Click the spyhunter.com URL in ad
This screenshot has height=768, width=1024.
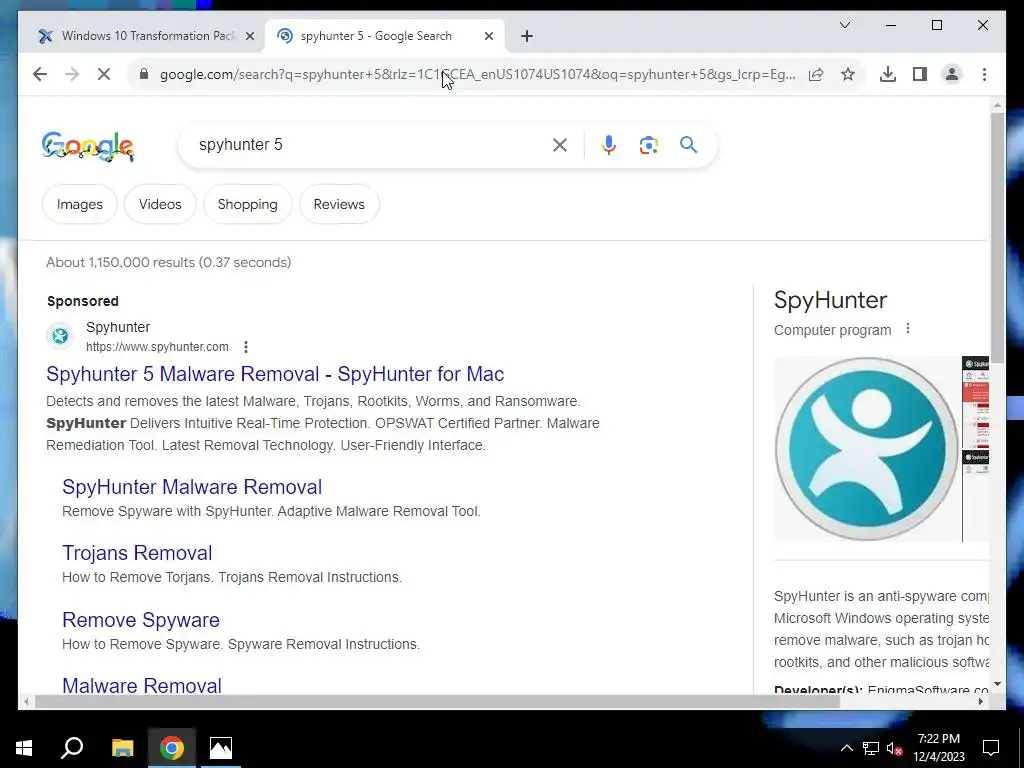click(x=157, y=347)
